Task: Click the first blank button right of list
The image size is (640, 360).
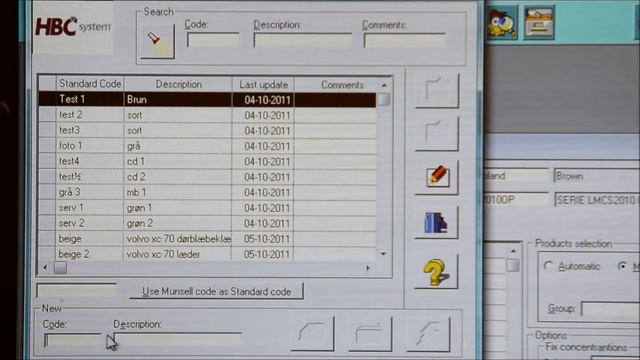Action: [x=437, y=91]
